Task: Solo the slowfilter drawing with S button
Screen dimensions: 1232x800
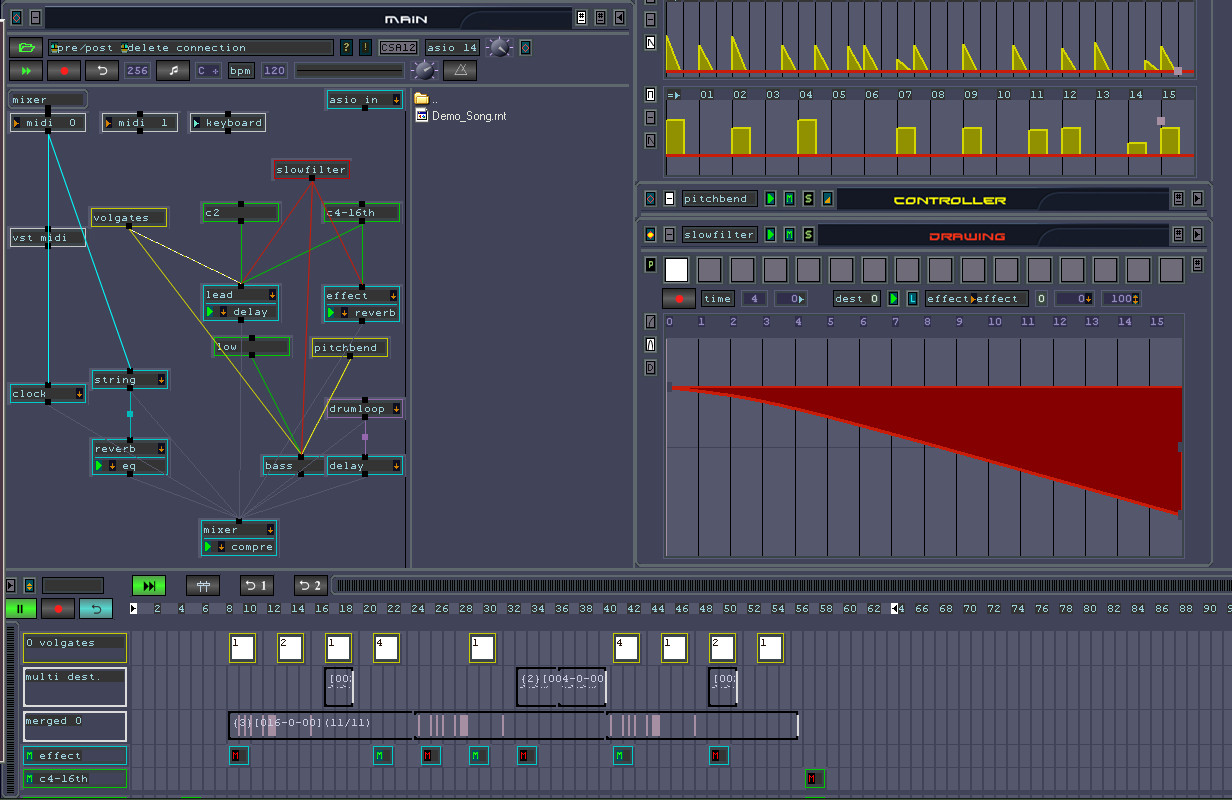Action: coord(808,235)
